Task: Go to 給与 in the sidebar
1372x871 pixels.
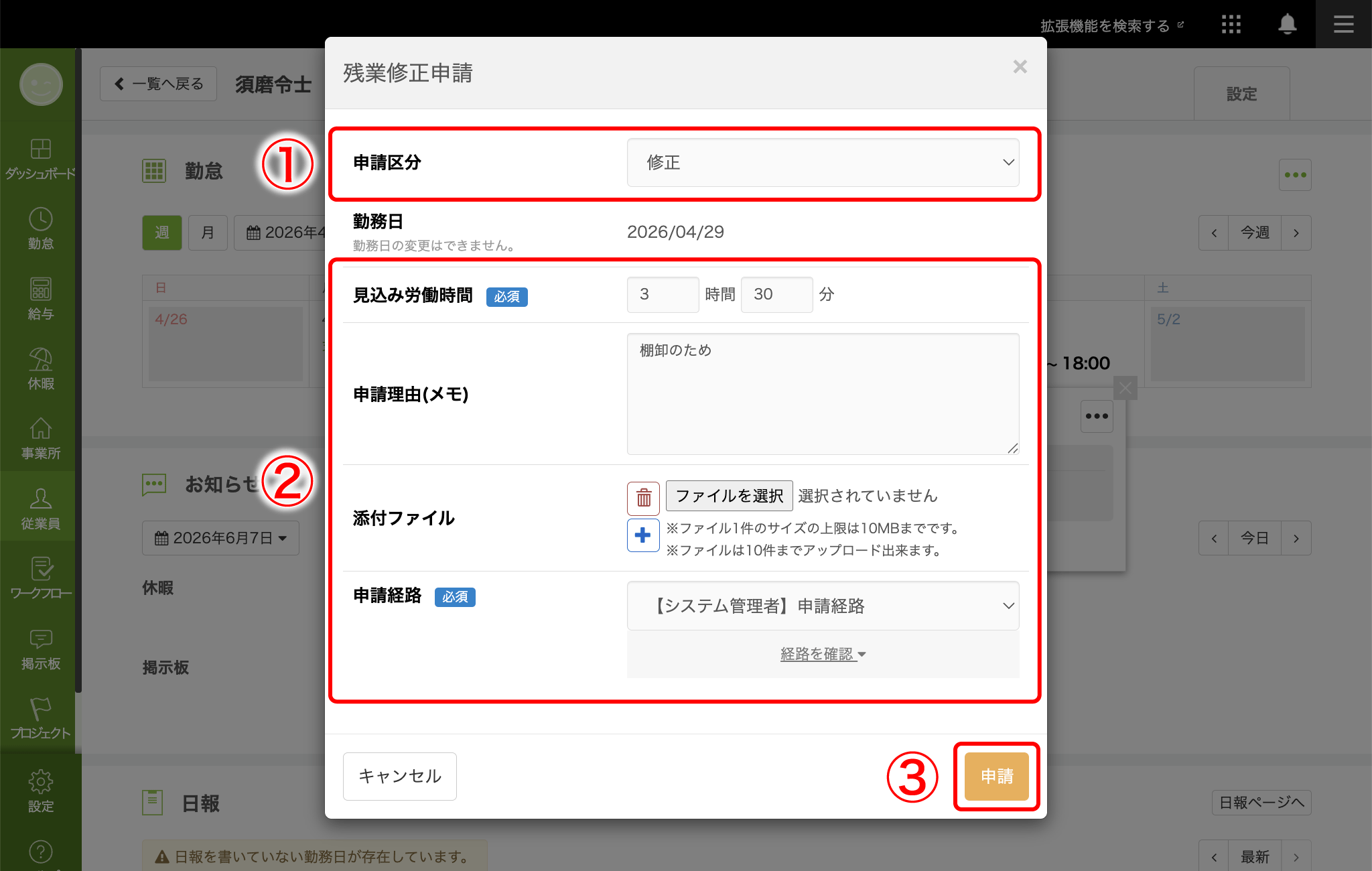Action: [41, 299]
